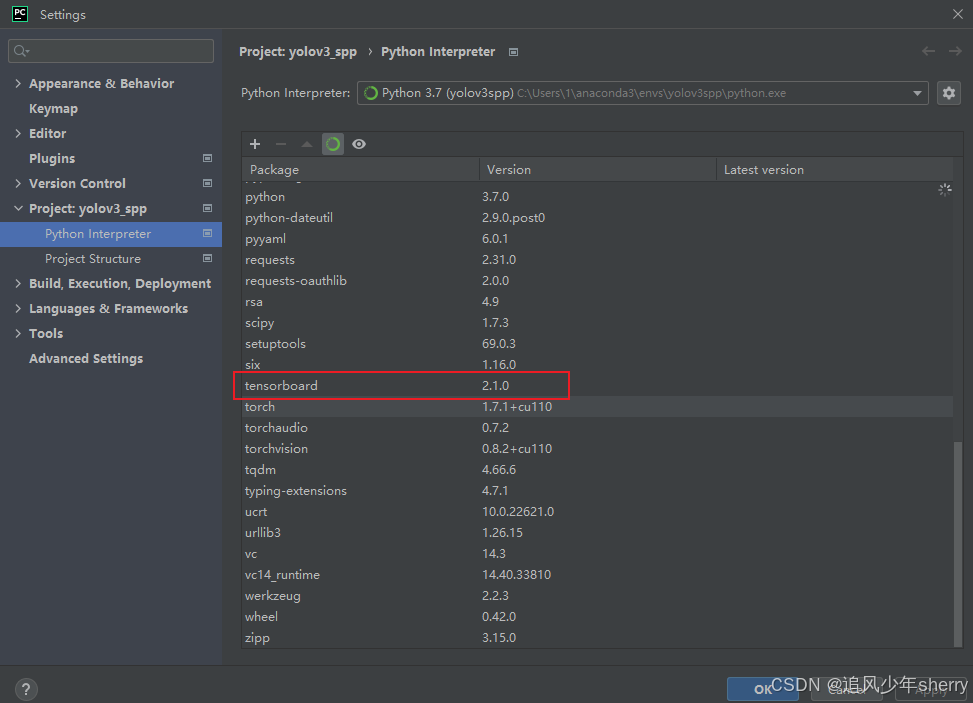Select the tqdm package row
973x703 pixels.
[x=598, y=470]
